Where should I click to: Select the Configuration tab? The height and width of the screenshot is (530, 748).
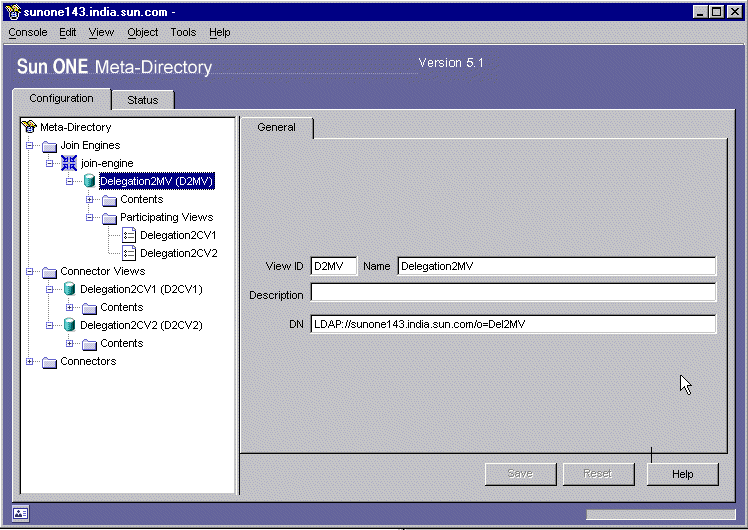pyautogui.click(x=62, y=98)
